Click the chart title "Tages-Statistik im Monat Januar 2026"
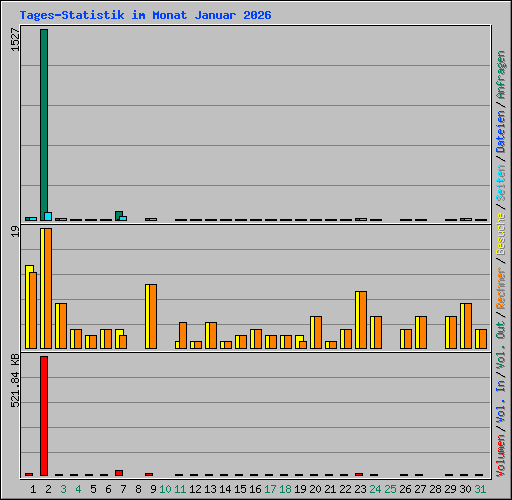The width and height of the screenshot is (512, 500). pos(145,15)
